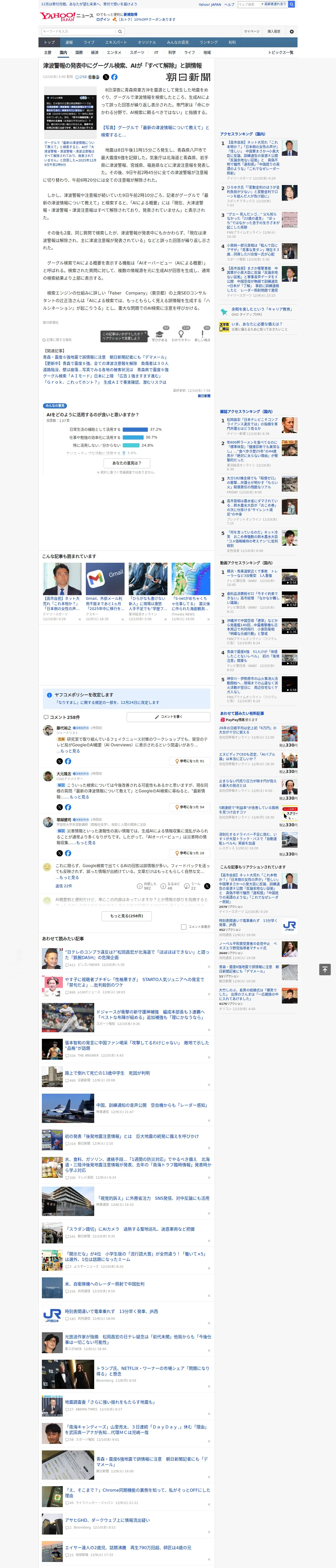Switch to the 速報 tab
Image resolution: width=336 pixels, height=1568 pixels.
(x=69, y=43)
